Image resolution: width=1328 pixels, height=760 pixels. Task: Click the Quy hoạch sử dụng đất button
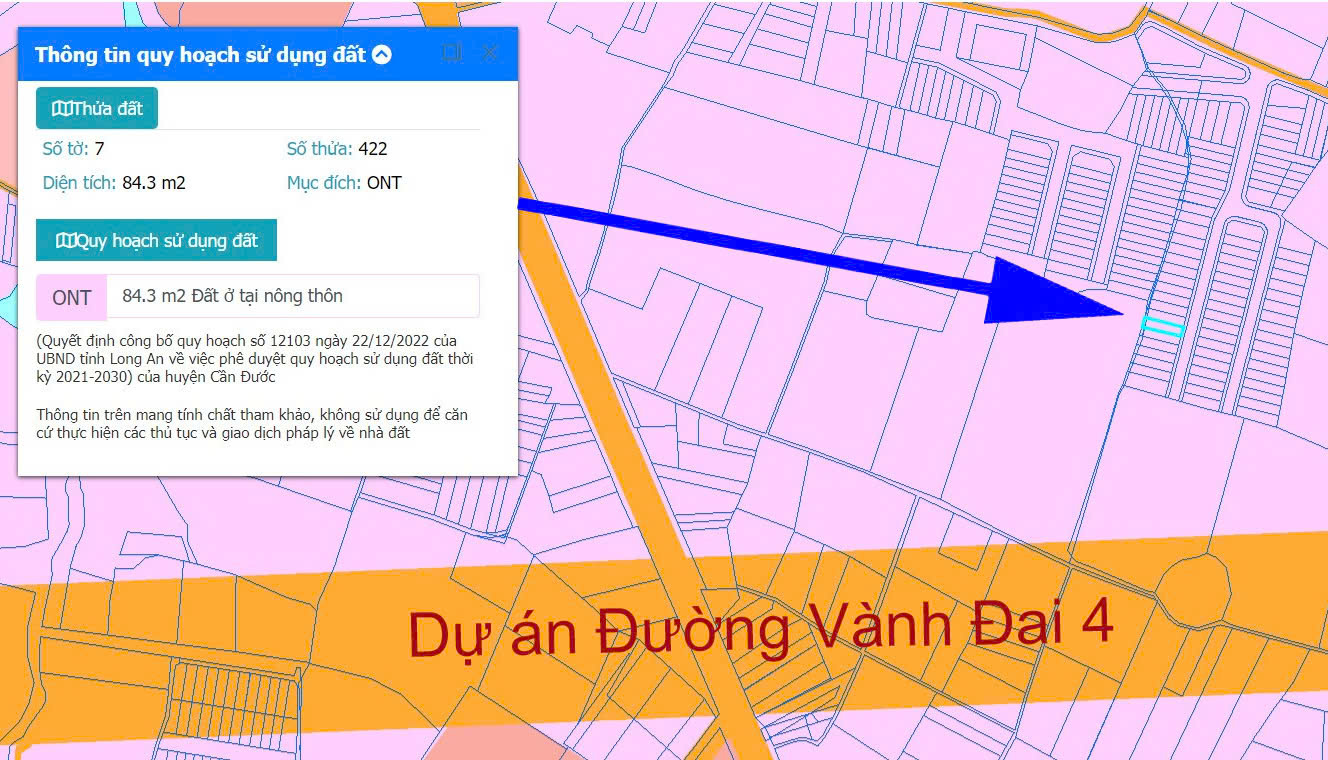156,240
